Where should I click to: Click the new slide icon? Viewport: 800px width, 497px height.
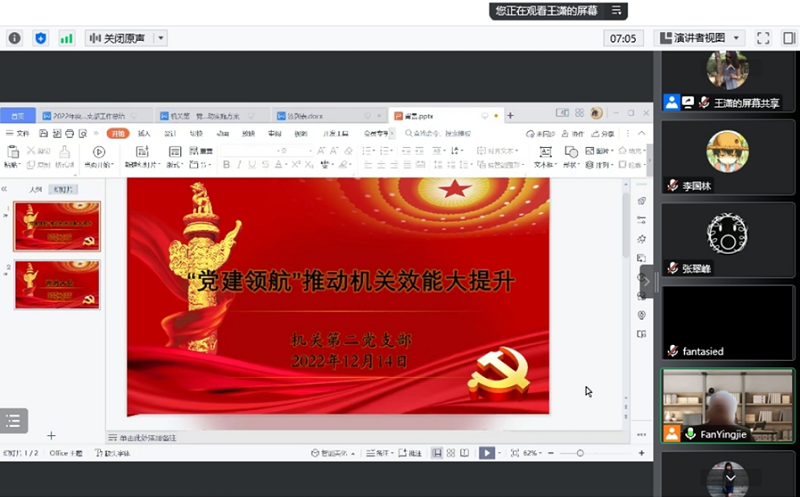pyautogui.click(x=142, y=152)
